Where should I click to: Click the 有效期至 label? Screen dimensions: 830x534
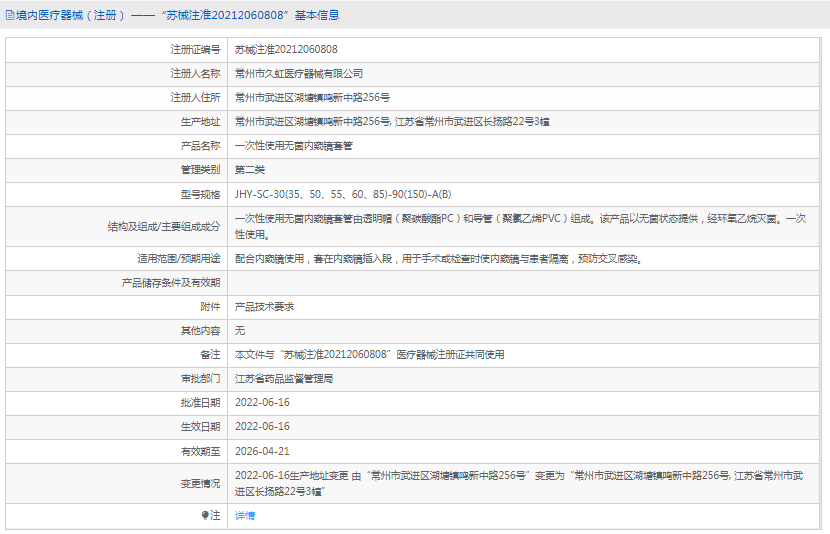pos(200,451)
